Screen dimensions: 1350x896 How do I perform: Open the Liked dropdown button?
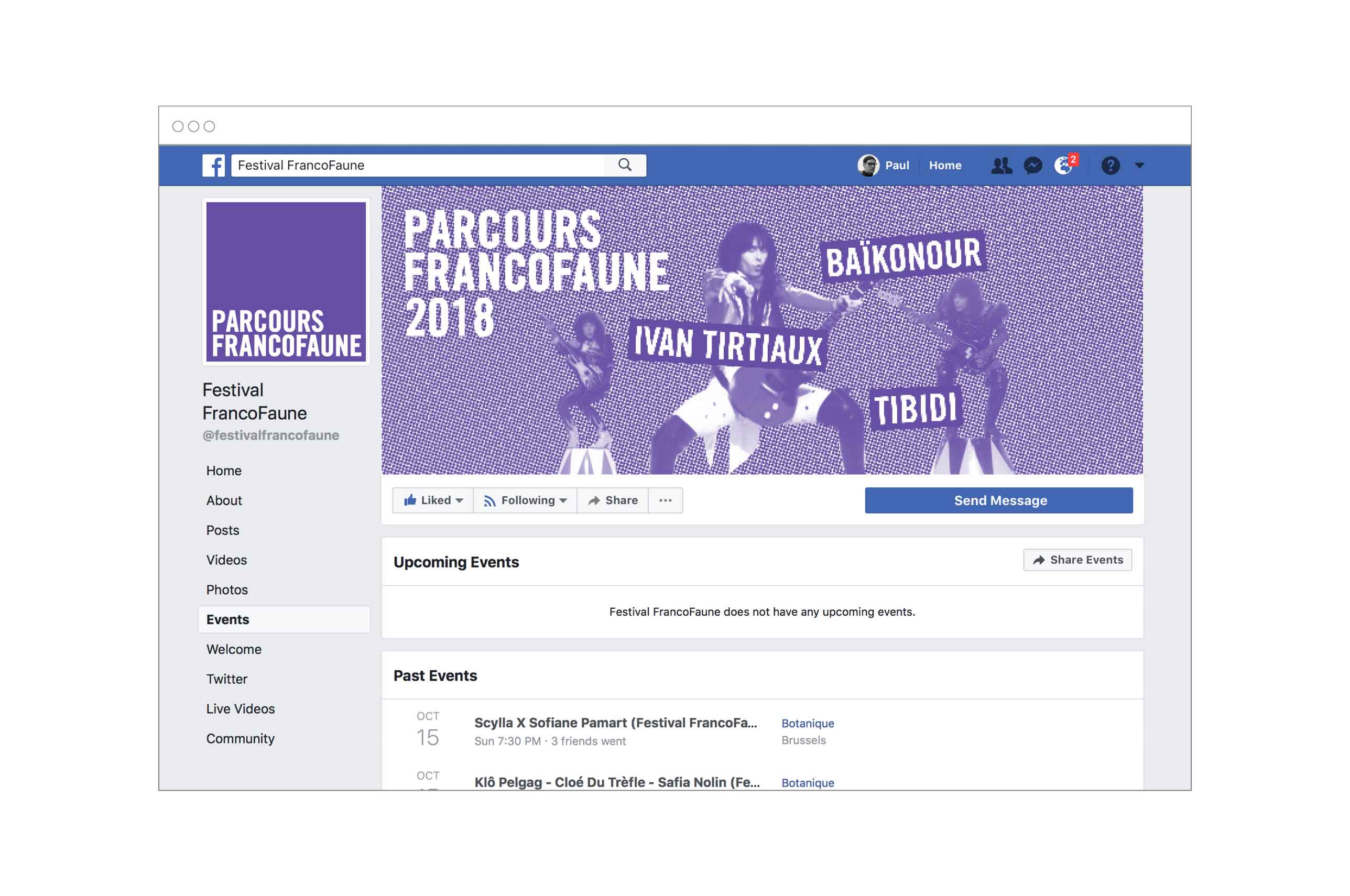tap(433, 500)
